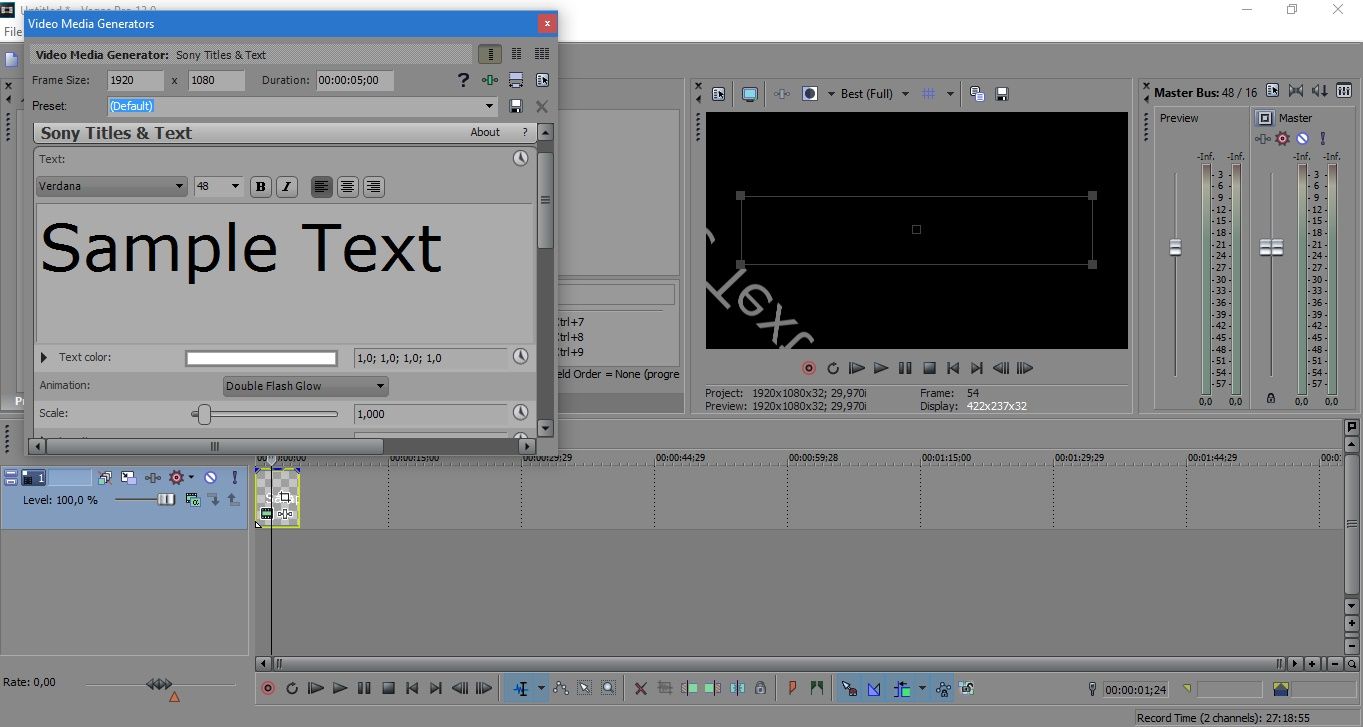Click Play in Video Preview transport
This screenshot has height=727, width=1363.
pyautogui.click(x=881, y=368)
